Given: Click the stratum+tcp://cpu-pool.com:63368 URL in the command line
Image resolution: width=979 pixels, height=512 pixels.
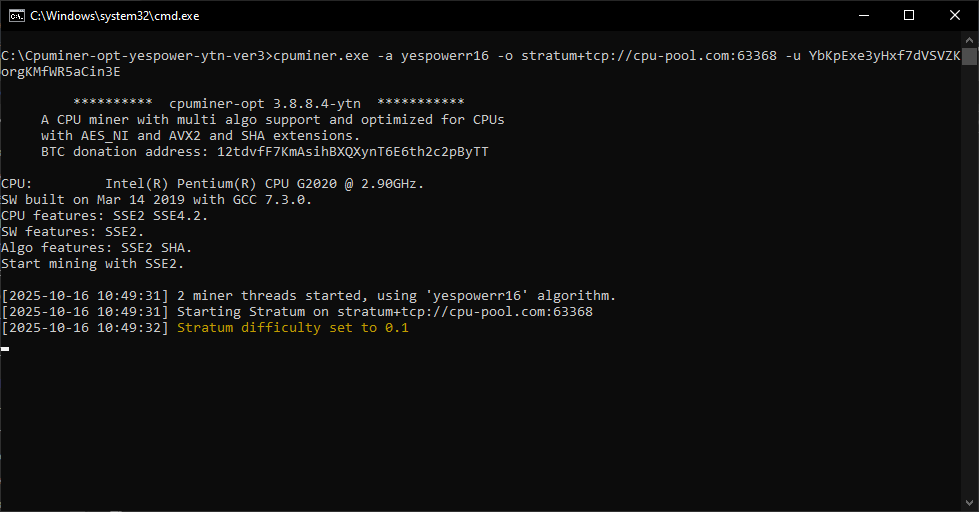Looking at the screenshot, I should tap(649, 56).
